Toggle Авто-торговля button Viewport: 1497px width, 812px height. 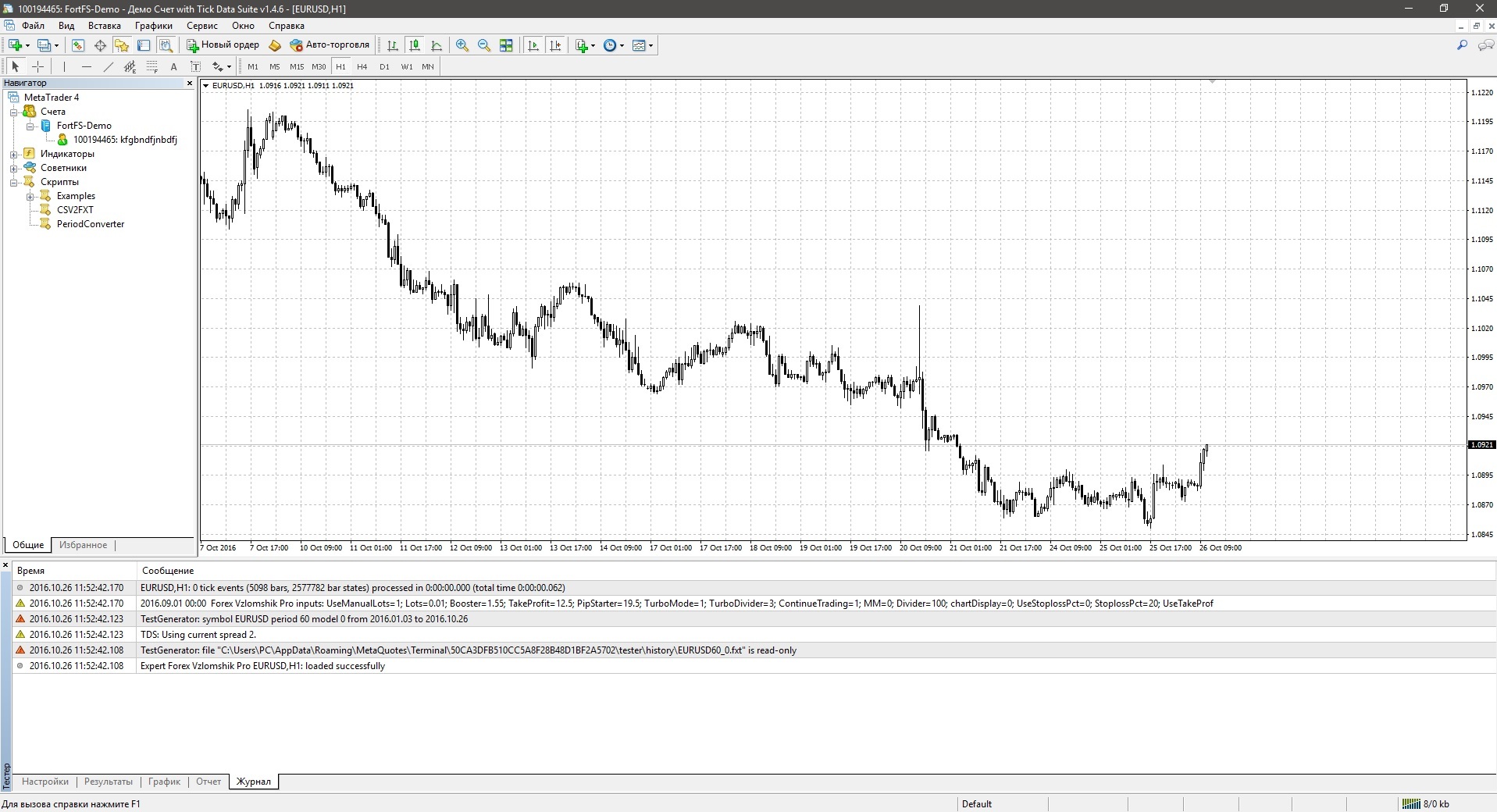click(x=330, y=45)
